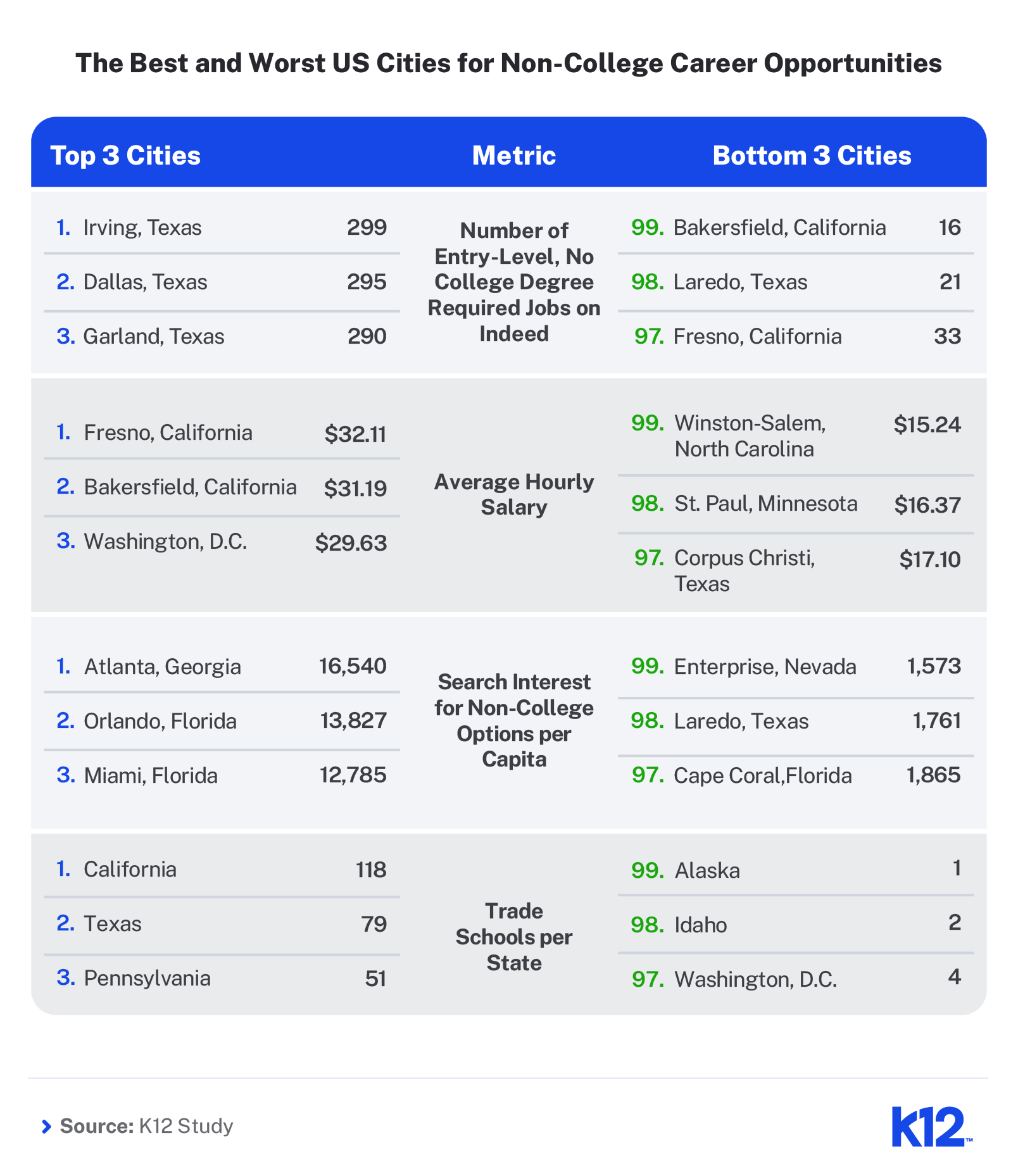Click the infographic title heading
Screen dimensions: 1018x1176
click(509, 63)
